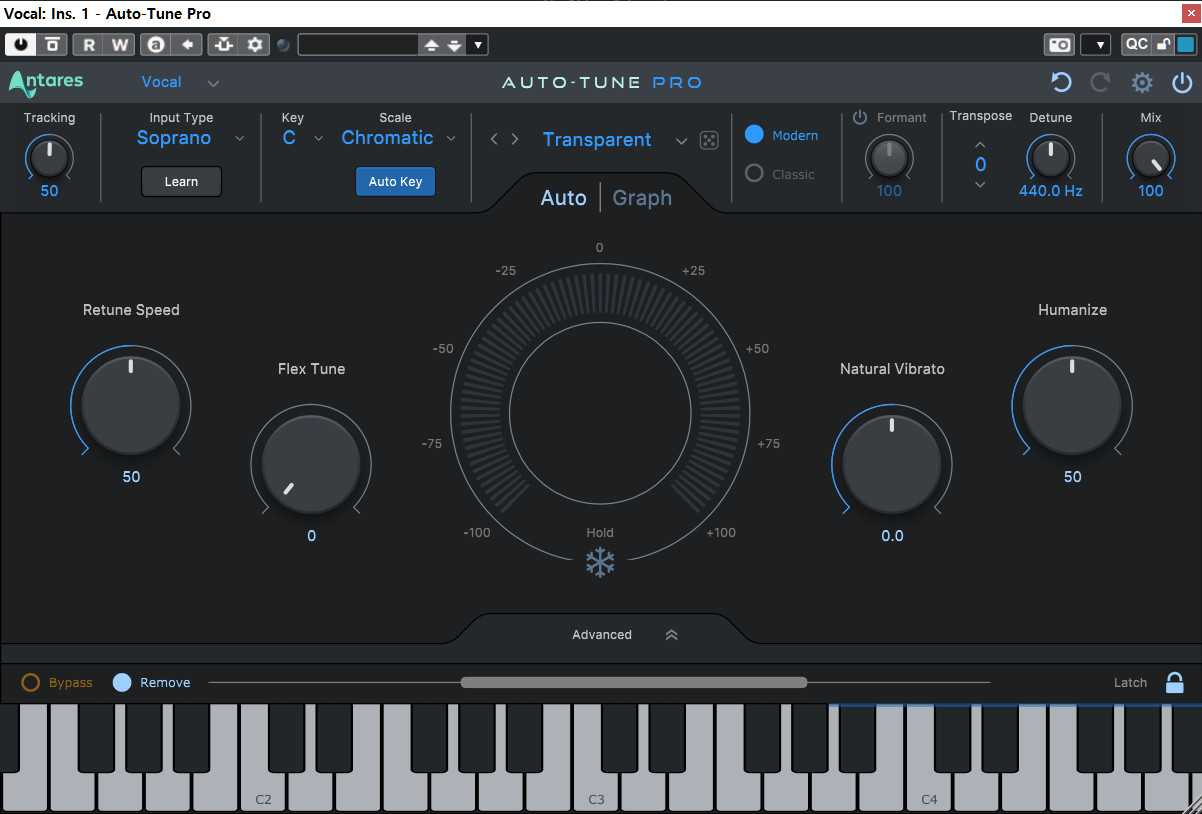Viewport: 1202px width, 814px height.
Task: Click the Auto Key button
Action: 396,181
